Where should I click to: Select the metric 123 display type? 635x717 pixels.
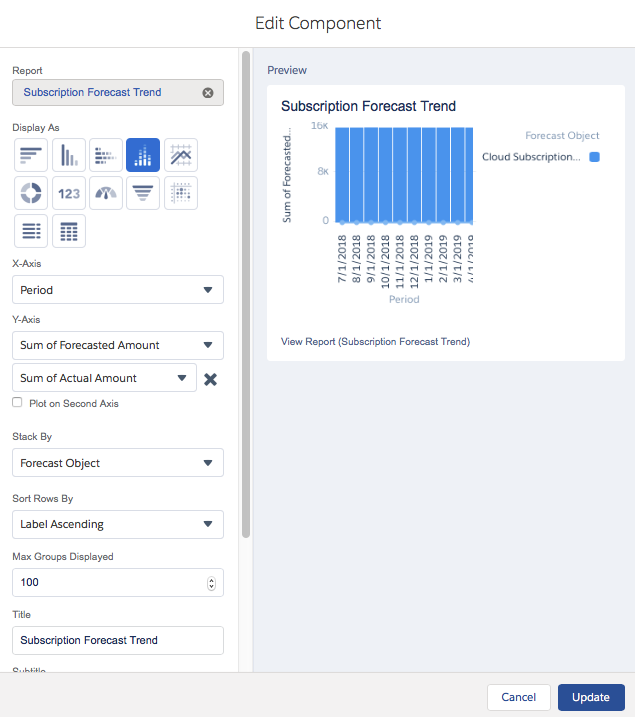[x=68, y=193]
